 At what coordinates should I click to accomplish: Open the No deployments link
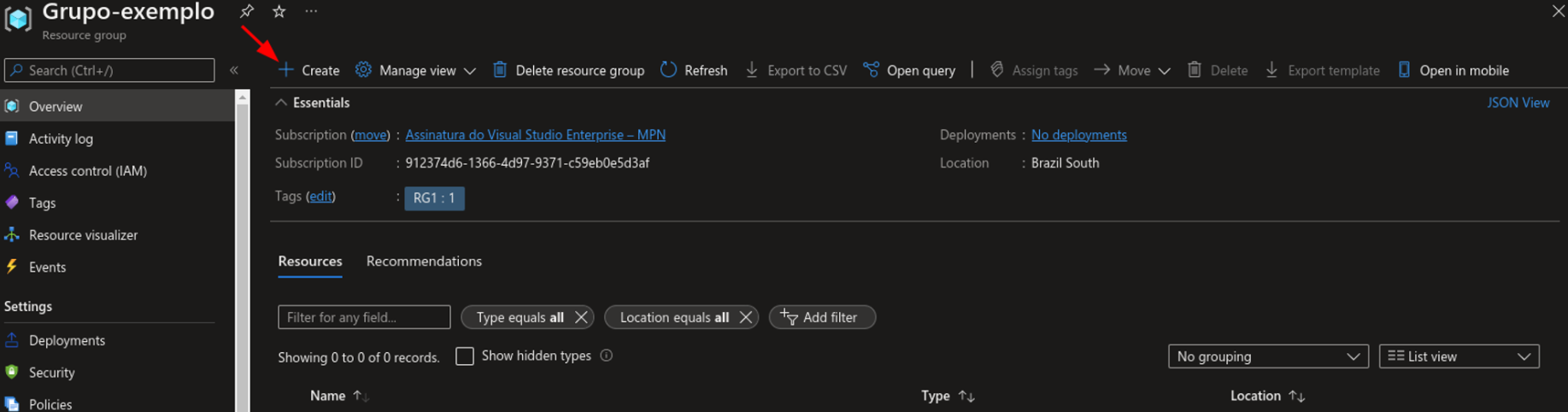tap(1079, 135)
